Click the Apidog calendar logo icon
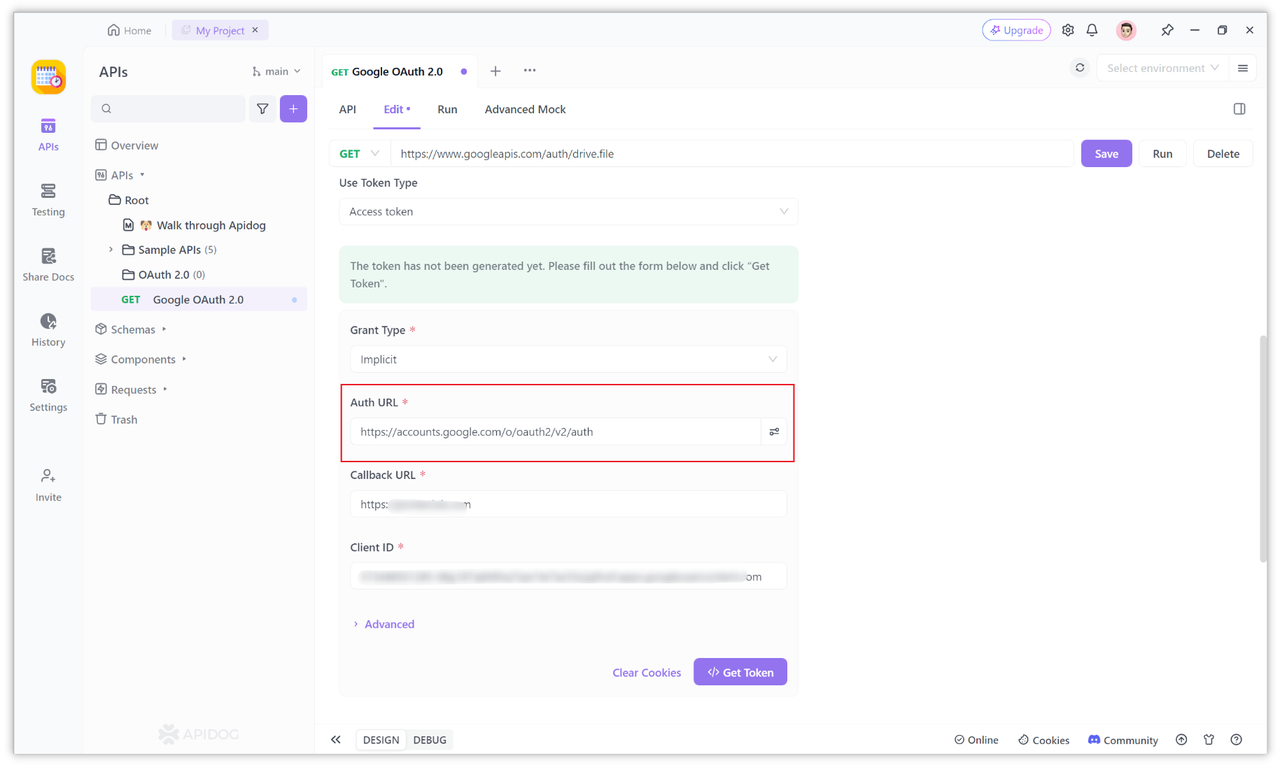The width and height of the screenshot is (1280, 765). (48, 77)
